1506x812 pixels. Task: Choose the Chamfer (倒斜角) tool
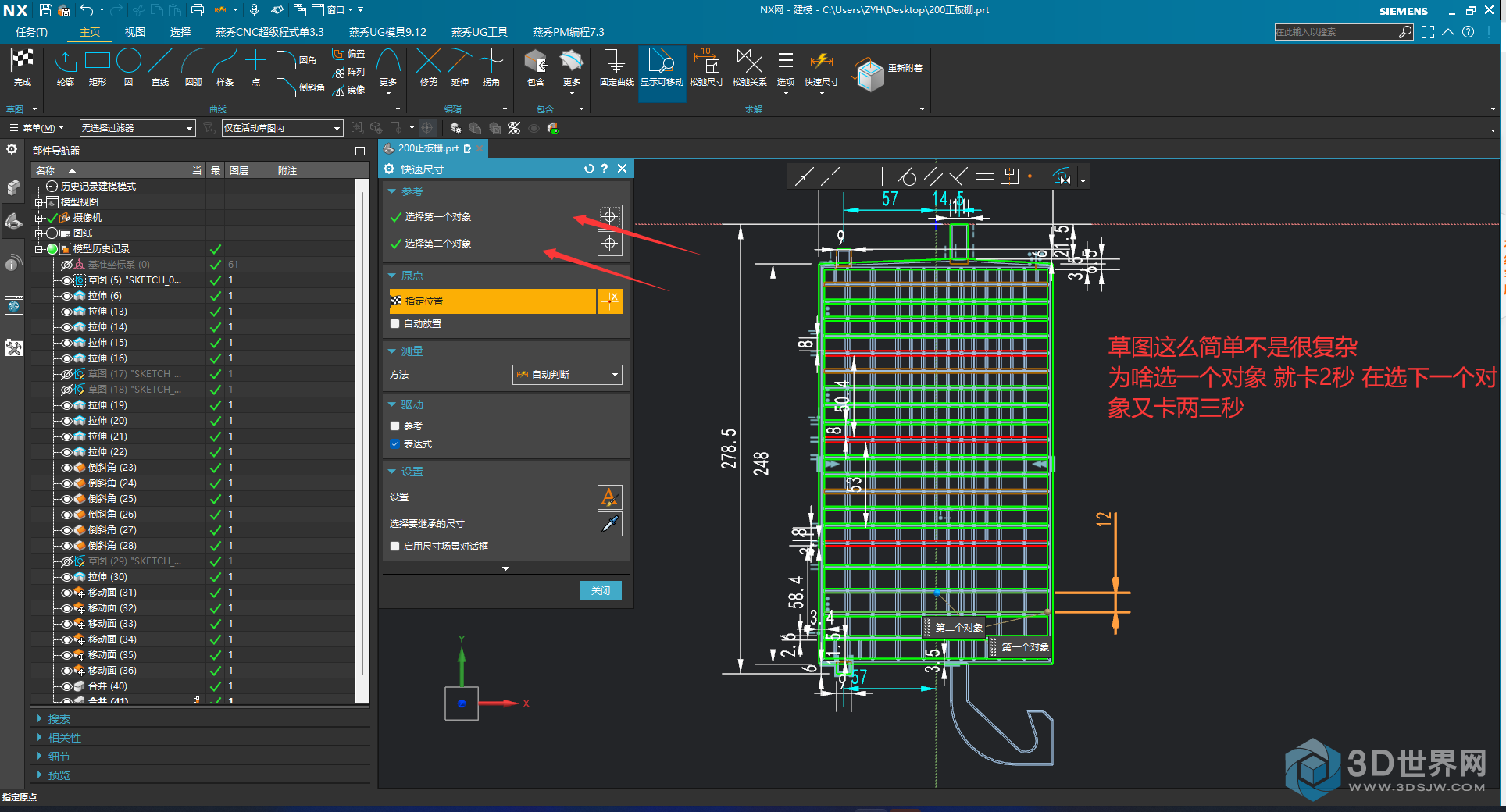tap(302, 87)
